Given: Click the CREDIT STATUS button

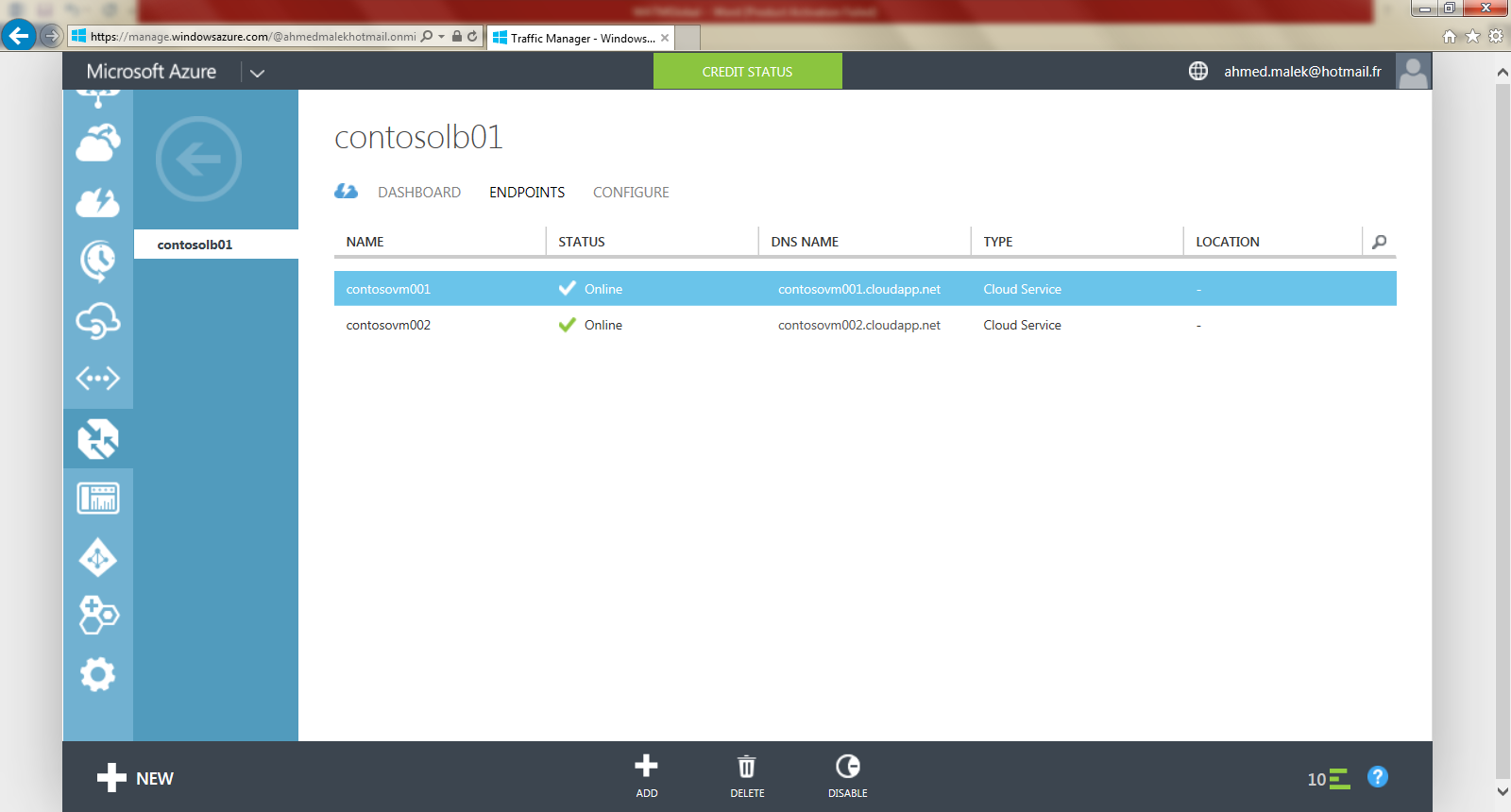Looking at the screenshot, I should [x=748, y=71].
